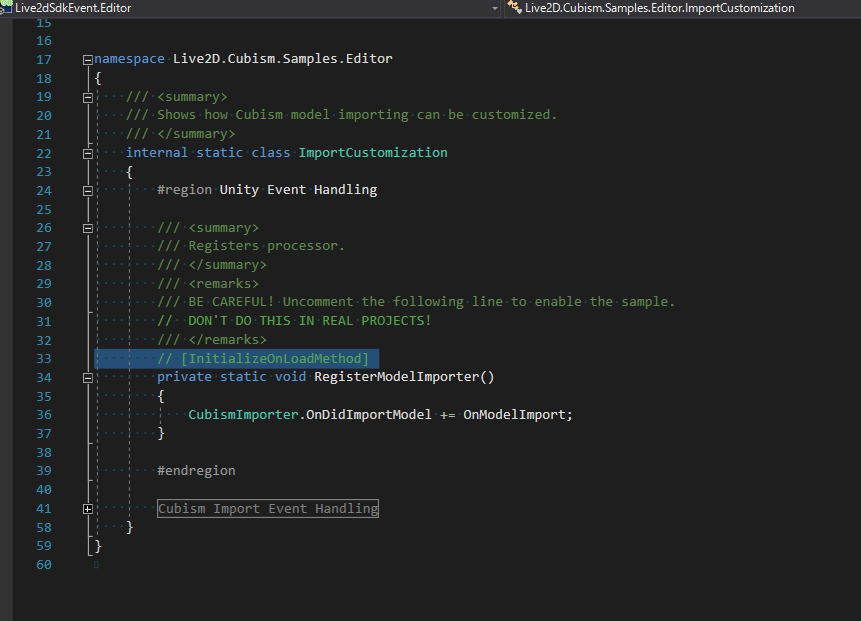Collapse the namespace block on line 17

click(x=88, y=60)
